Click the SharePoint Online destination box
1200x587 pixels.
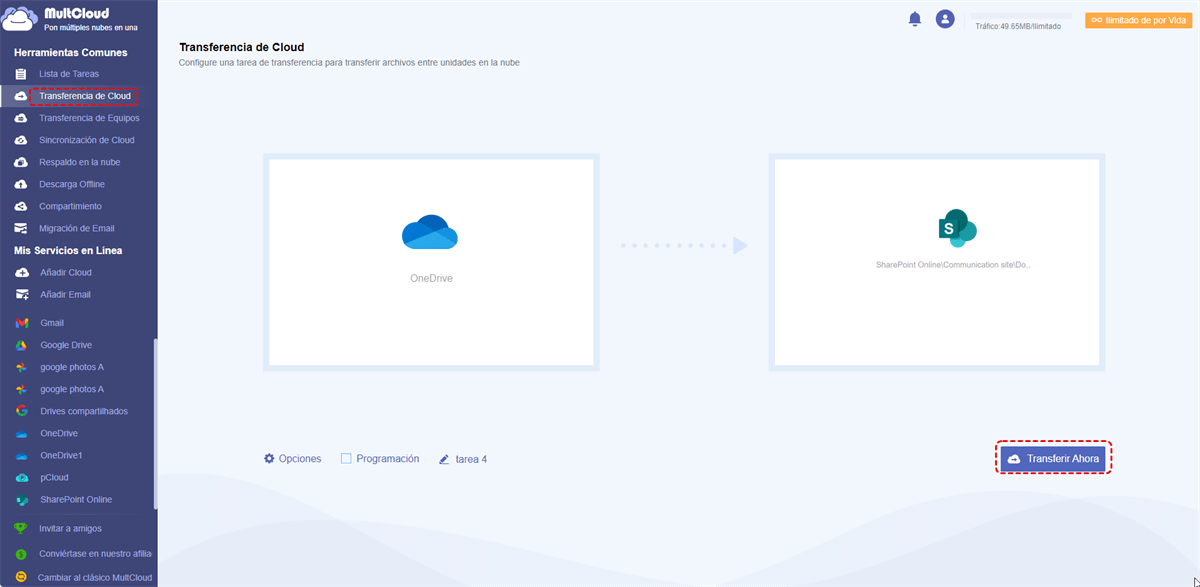pos(937,263)
